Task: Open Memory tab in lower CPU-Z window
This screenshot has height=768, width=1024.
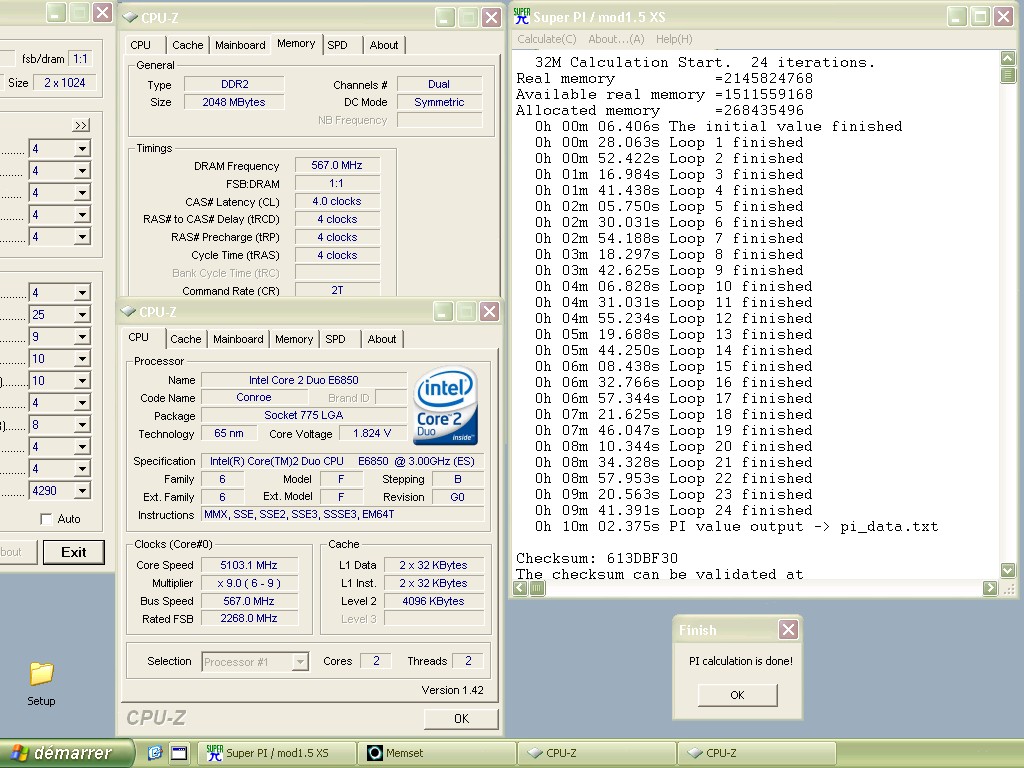Action: [x=294, y=339]
